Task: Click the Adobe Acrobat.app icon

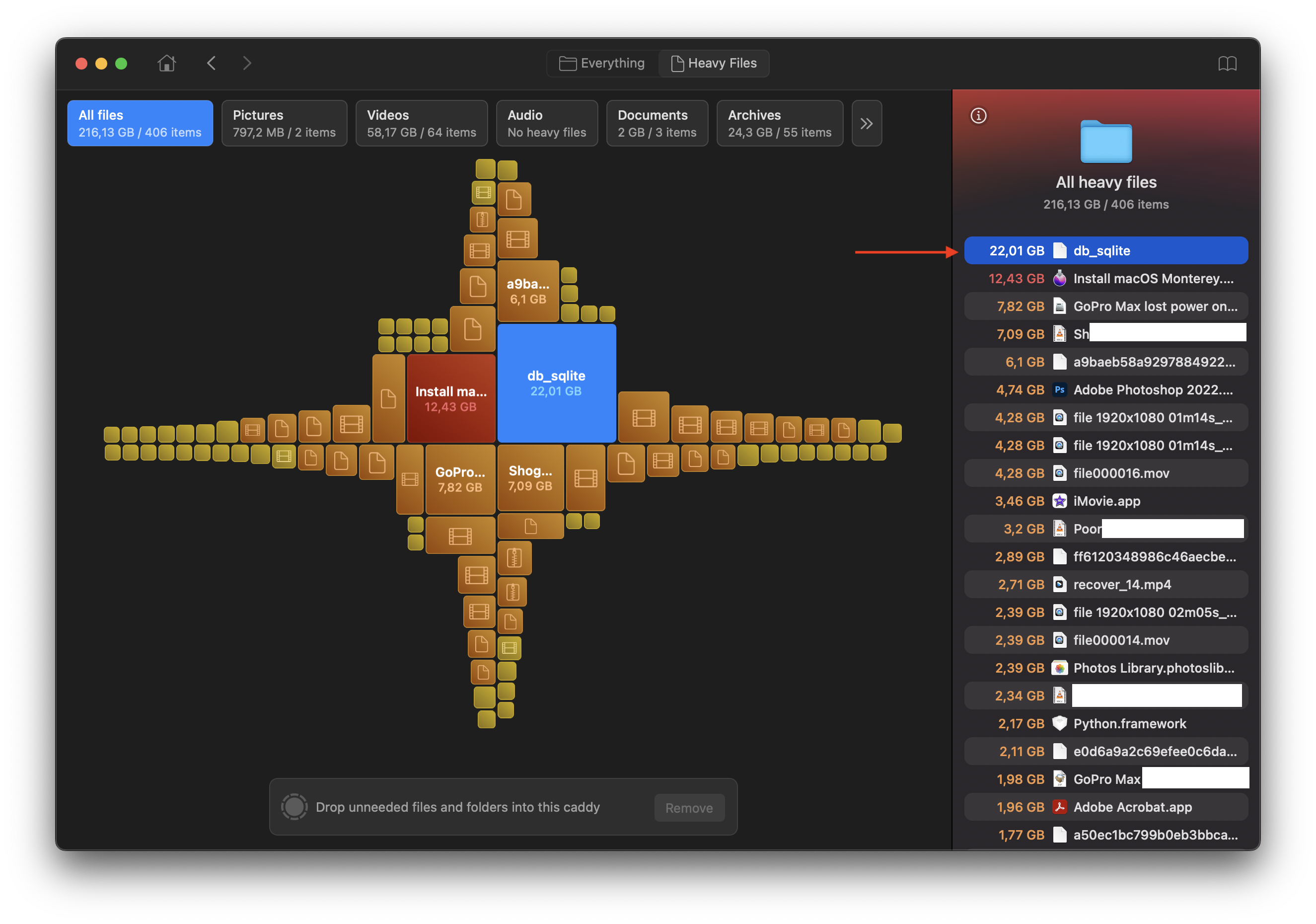Action: 1059,807
